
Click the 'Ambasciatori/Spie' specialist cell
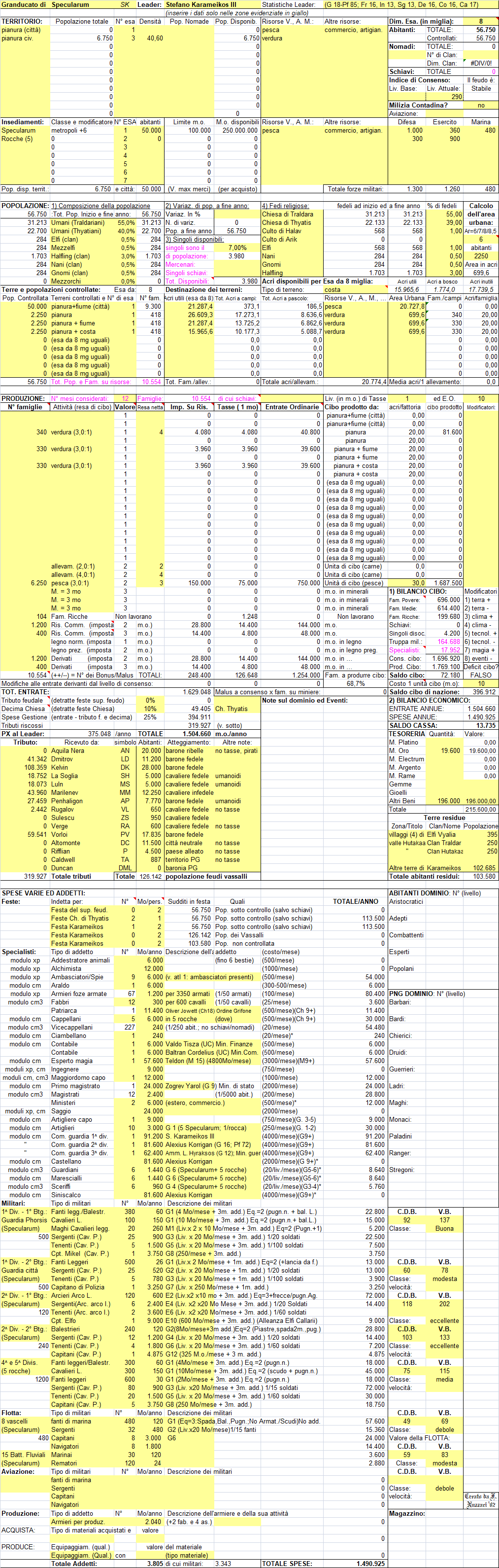(x=77, y=978)
